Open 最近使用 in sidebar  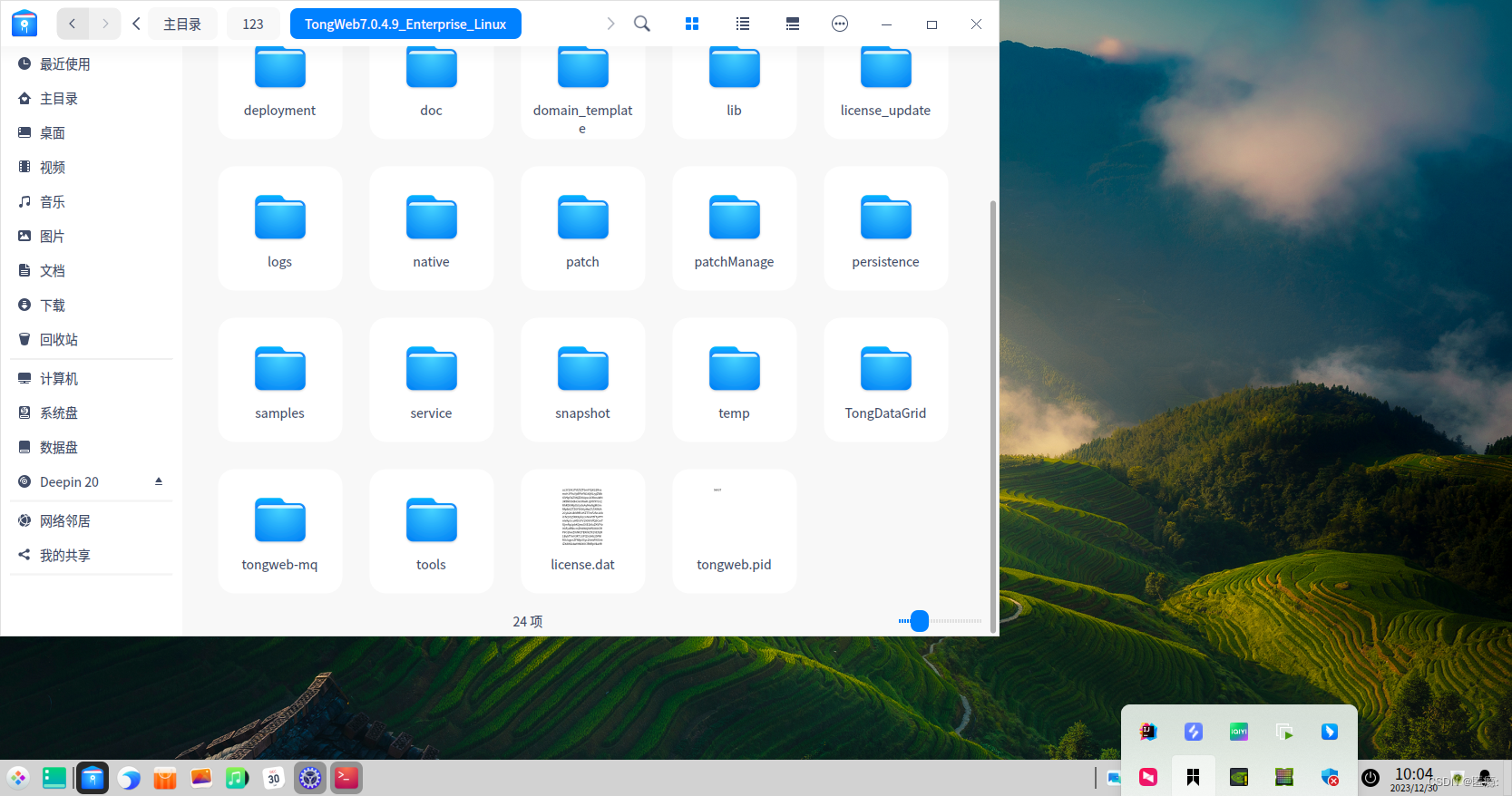coord(91,63)
